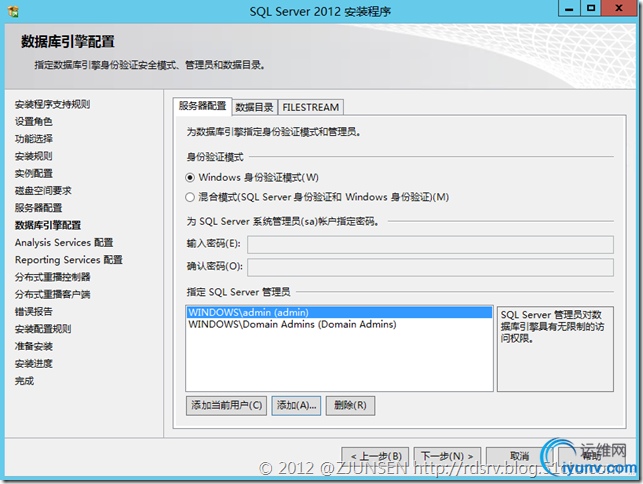643x484 pixels.
Task: Select WINDOWS\admin (admin) in the list
Action: (339, 313)
